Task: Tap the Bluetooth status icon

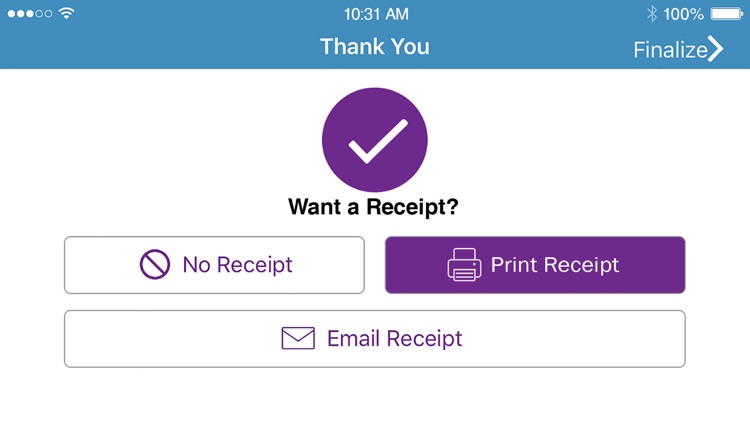Action: [652, 14]
